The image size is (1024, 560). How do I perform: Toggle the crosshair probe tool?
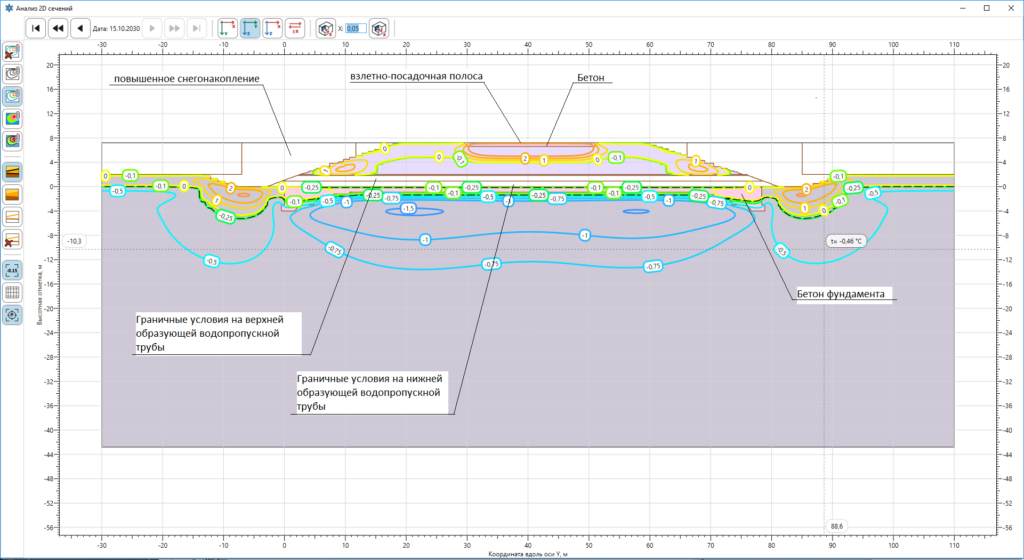pyautogui.click(x=12, y=315)
